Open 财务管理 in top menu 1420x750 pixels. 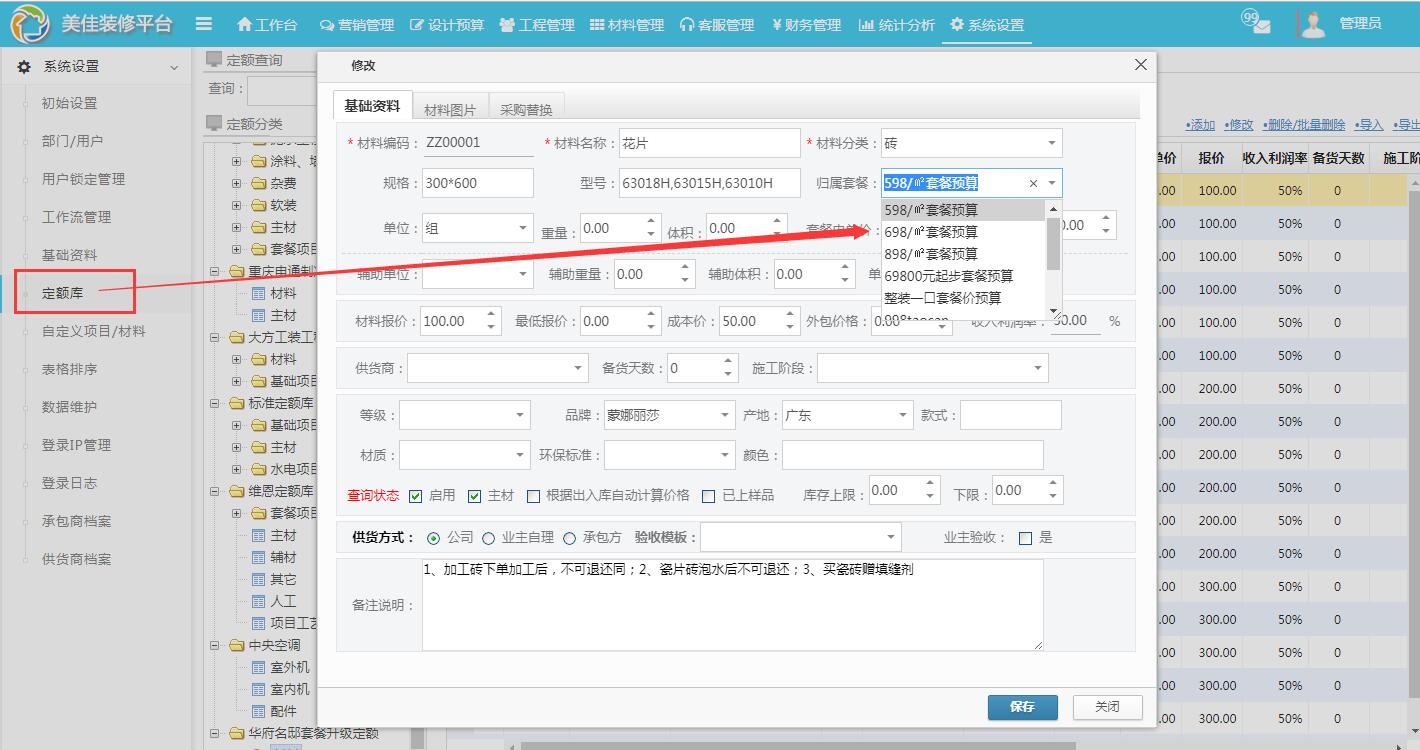pos(806,25)
